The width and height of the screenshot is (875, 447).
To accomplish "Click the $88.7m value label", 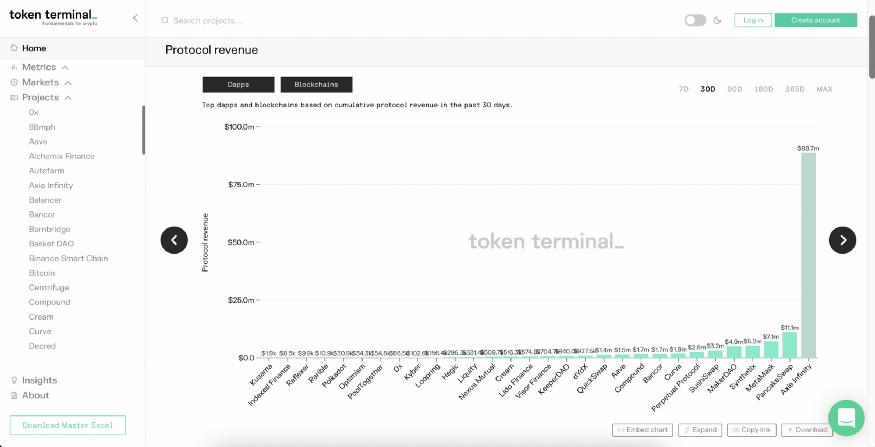I will (809, 148).
